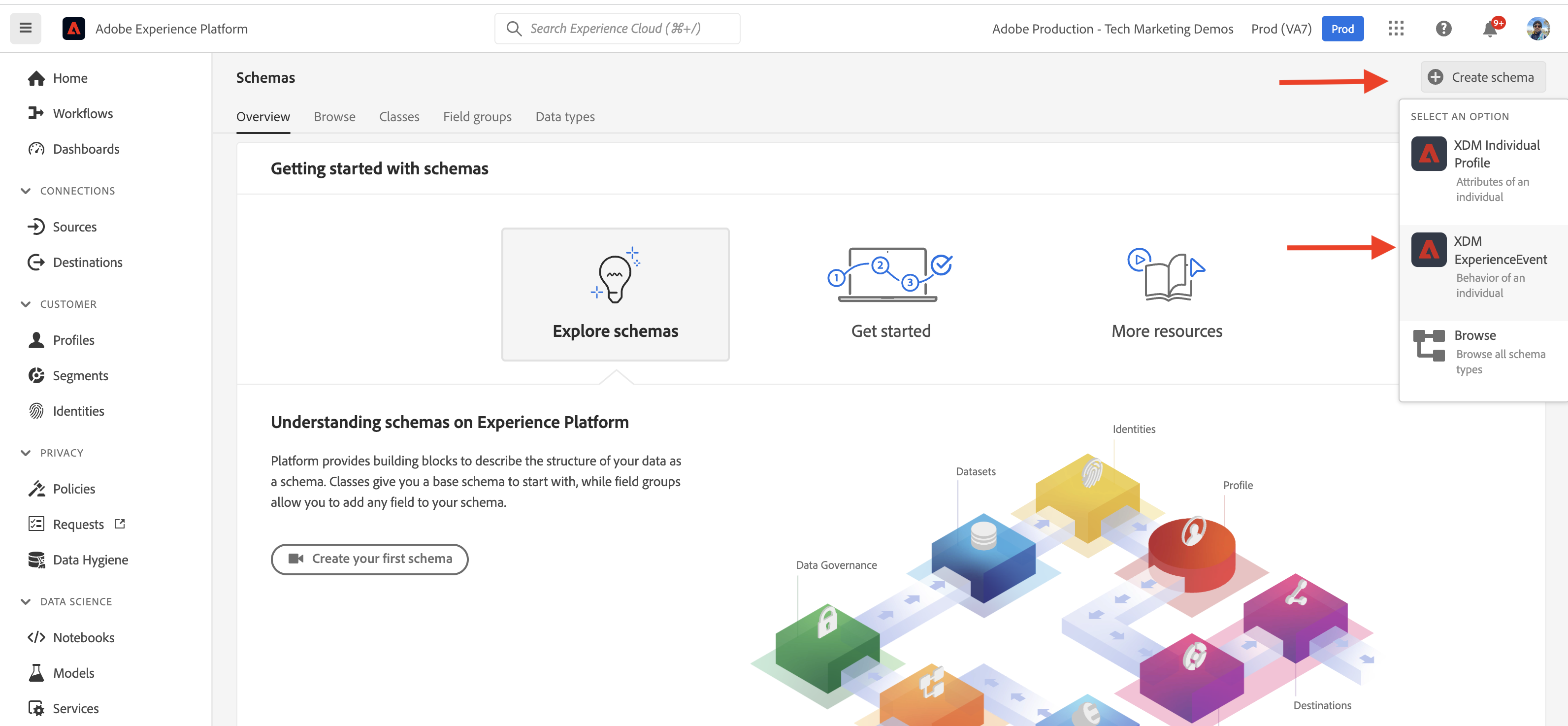Open Data Hygiene in the sidebar
1568x726 pixels.
click(x=90, y=559)
